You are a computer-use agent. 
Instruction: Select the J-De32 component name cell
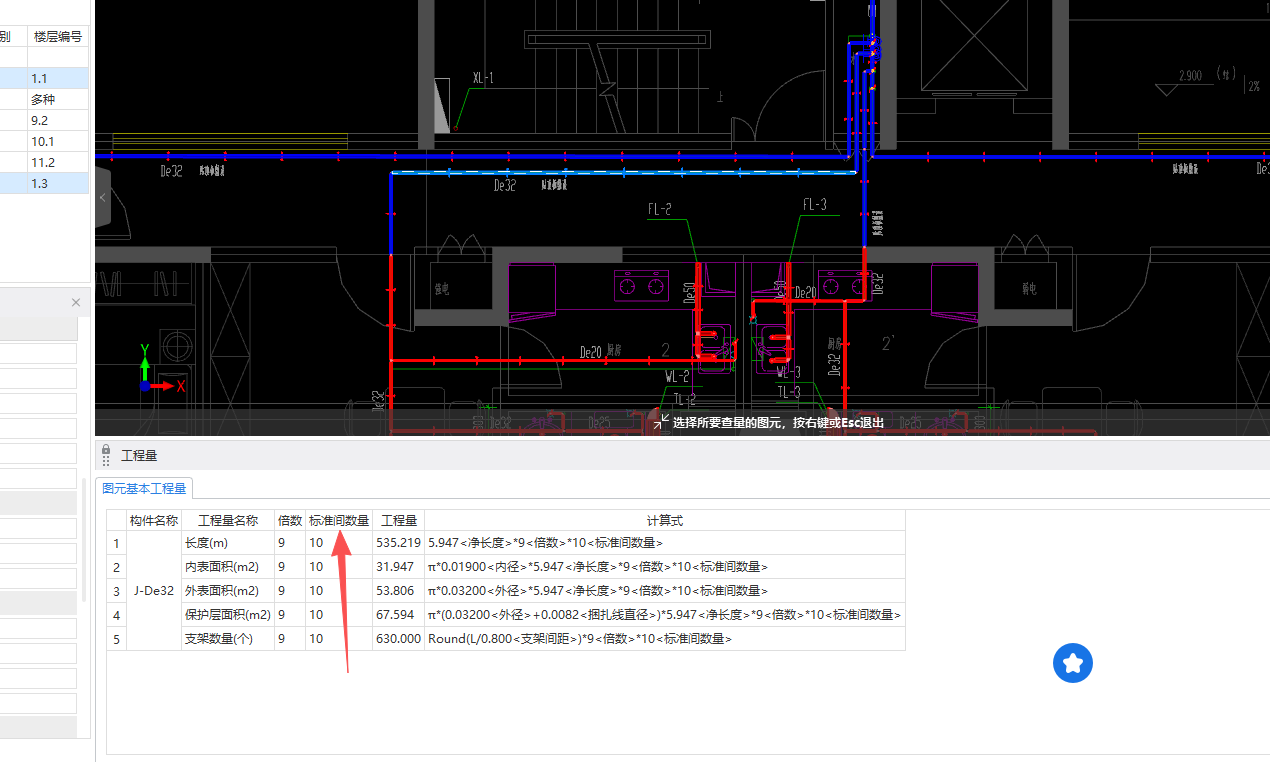click(154, 590)
